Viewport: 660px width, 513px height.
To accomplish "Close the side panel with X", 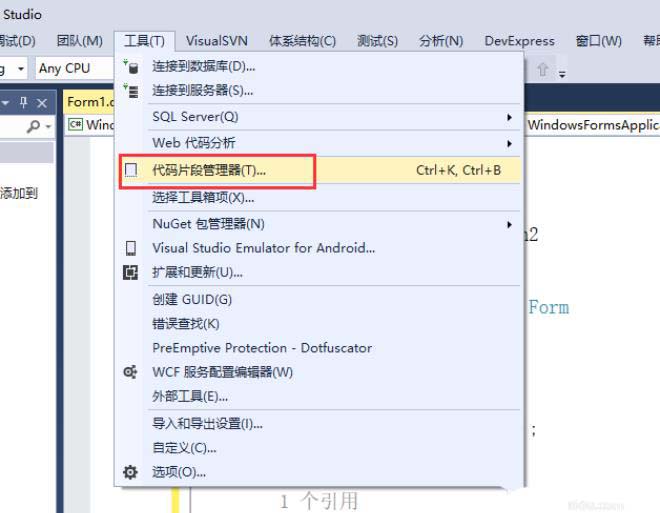I will (x=42, y=103).
